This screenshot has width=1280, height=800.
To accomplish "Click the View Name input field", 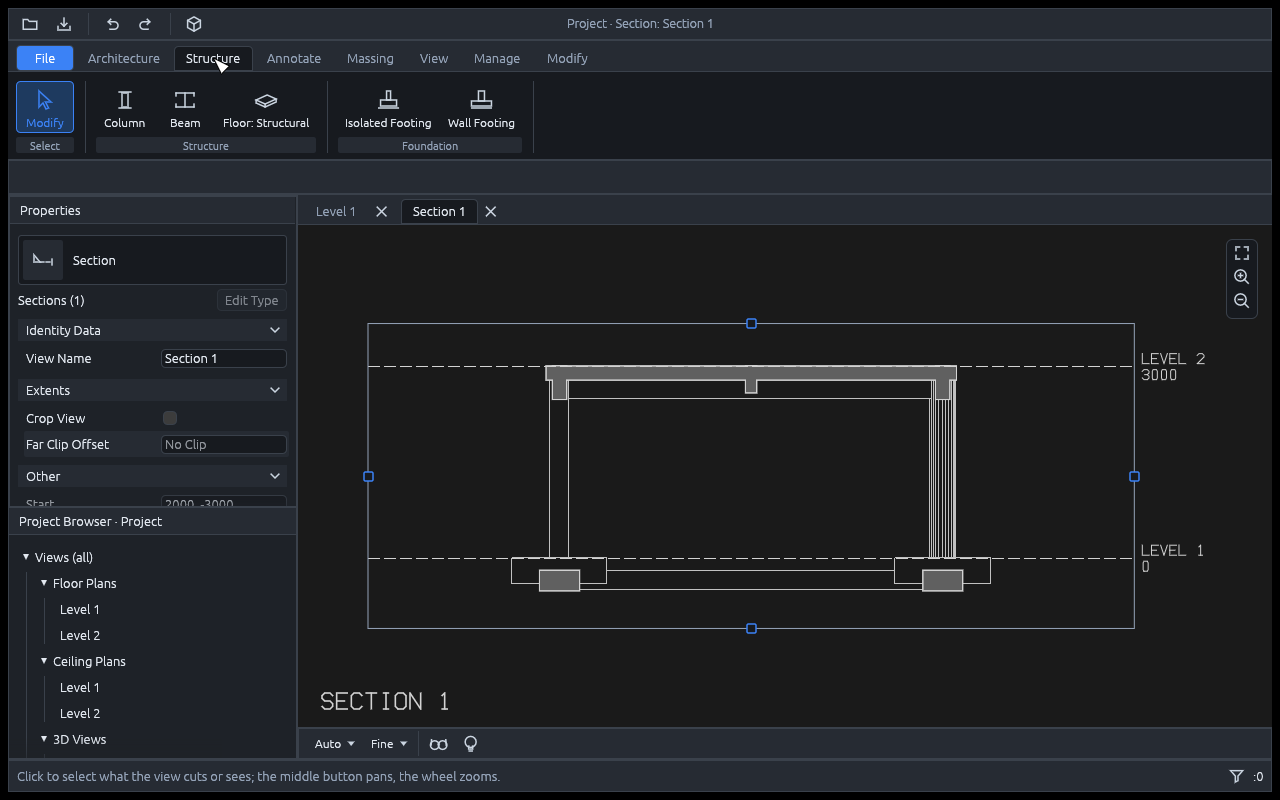I will tap(224, 358).
